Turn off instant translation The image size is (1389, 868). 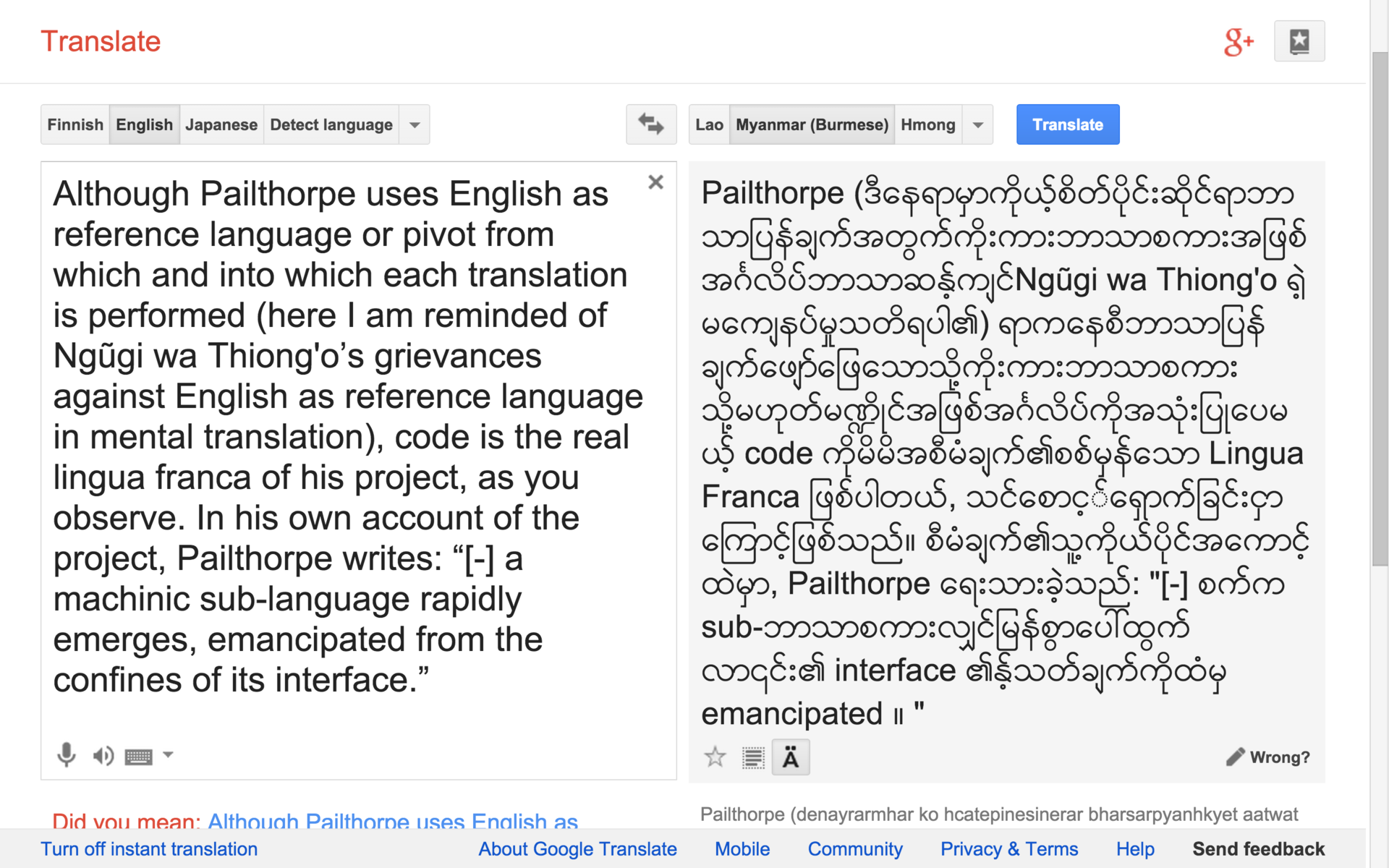coord(149,849)
